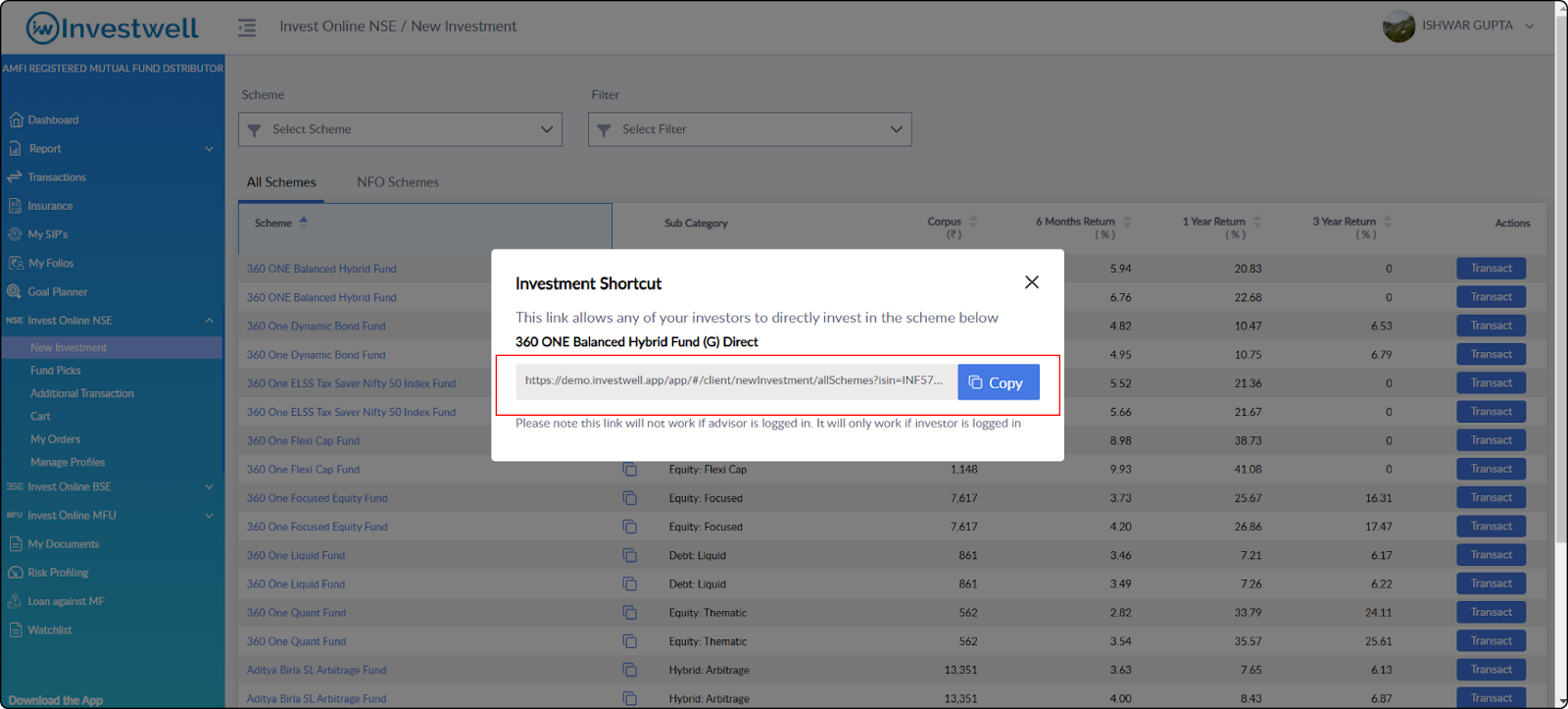Select New Investment in sidebar submenu
Viewport: 1568px width, 709px height.
[69, 348]
